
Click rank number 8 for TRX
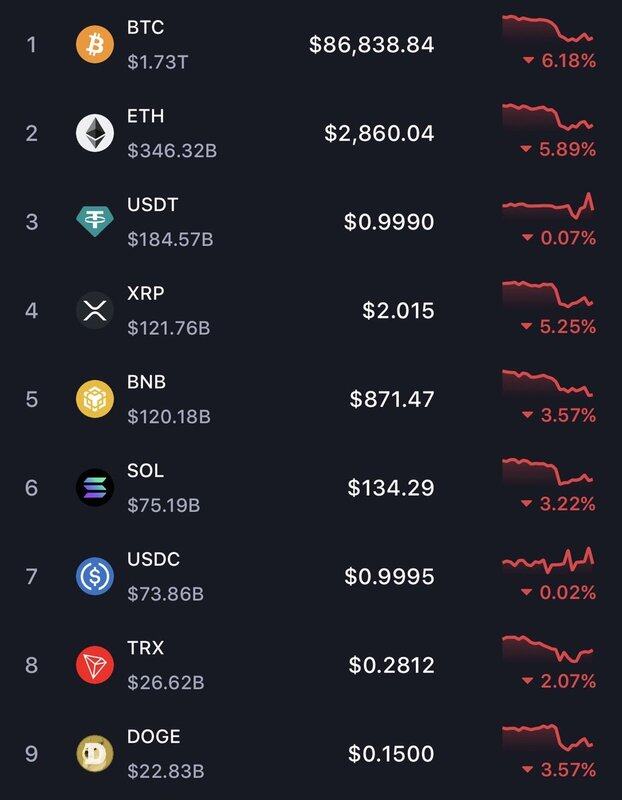(x=31, y=665)
